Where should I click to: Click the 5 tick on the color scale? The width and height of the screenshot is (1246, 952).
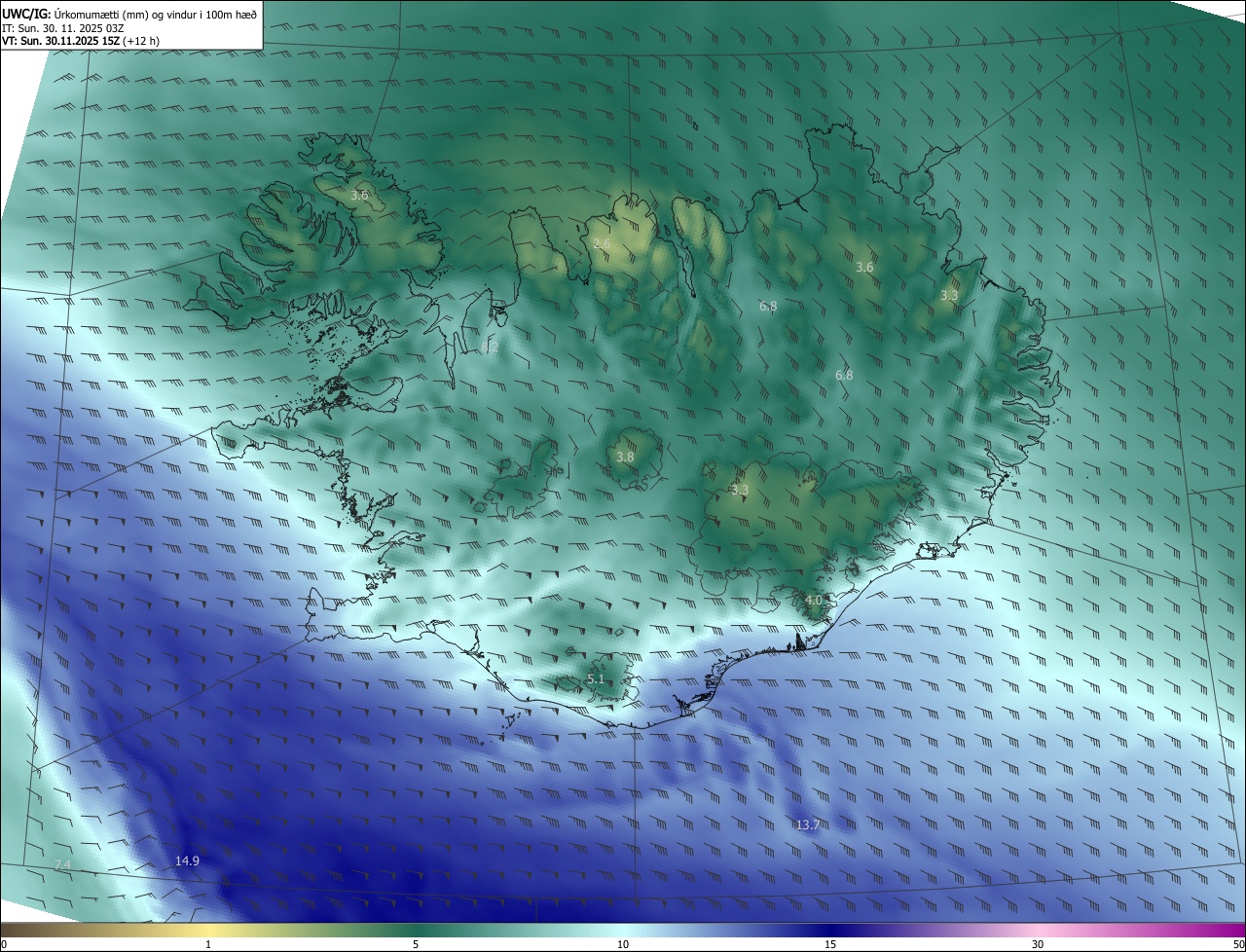416,944
